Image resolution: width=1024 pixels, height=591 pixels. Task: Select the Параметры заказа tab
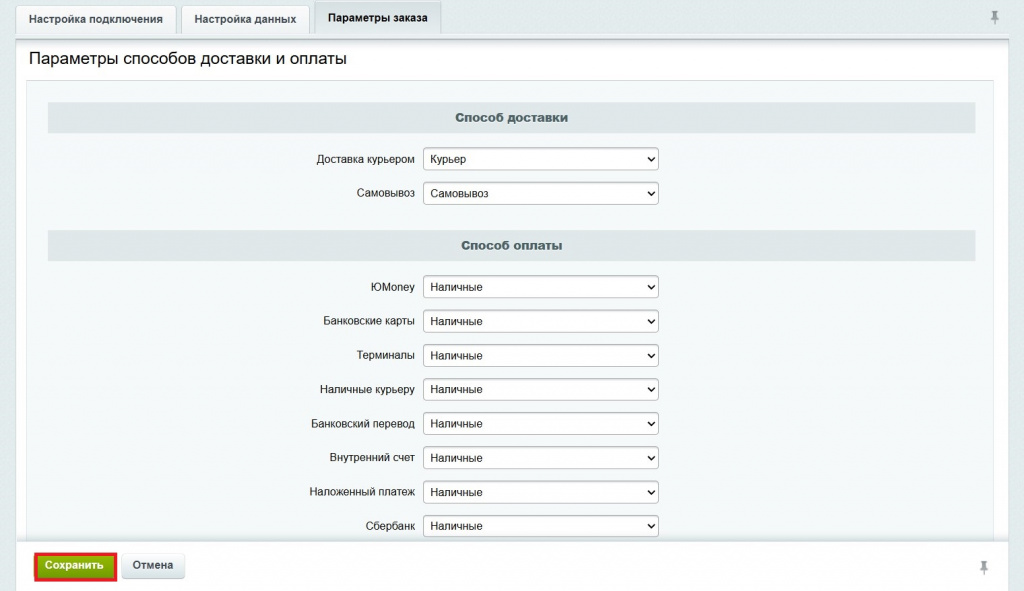[377, 18]
